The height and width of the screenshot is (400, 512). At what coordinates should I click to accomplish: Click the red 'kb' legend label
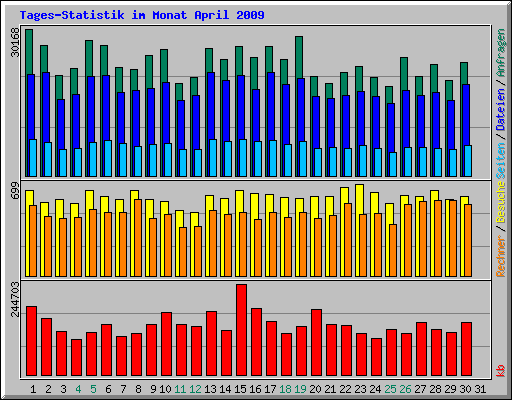click(x=501, y=371)
